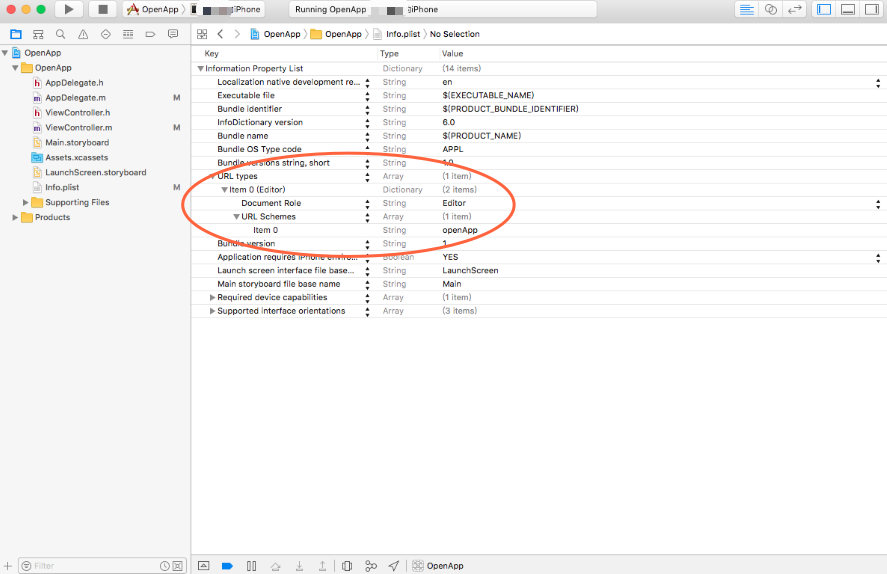Add new file with plus button
887x574 pixels.
pos(8,566)
